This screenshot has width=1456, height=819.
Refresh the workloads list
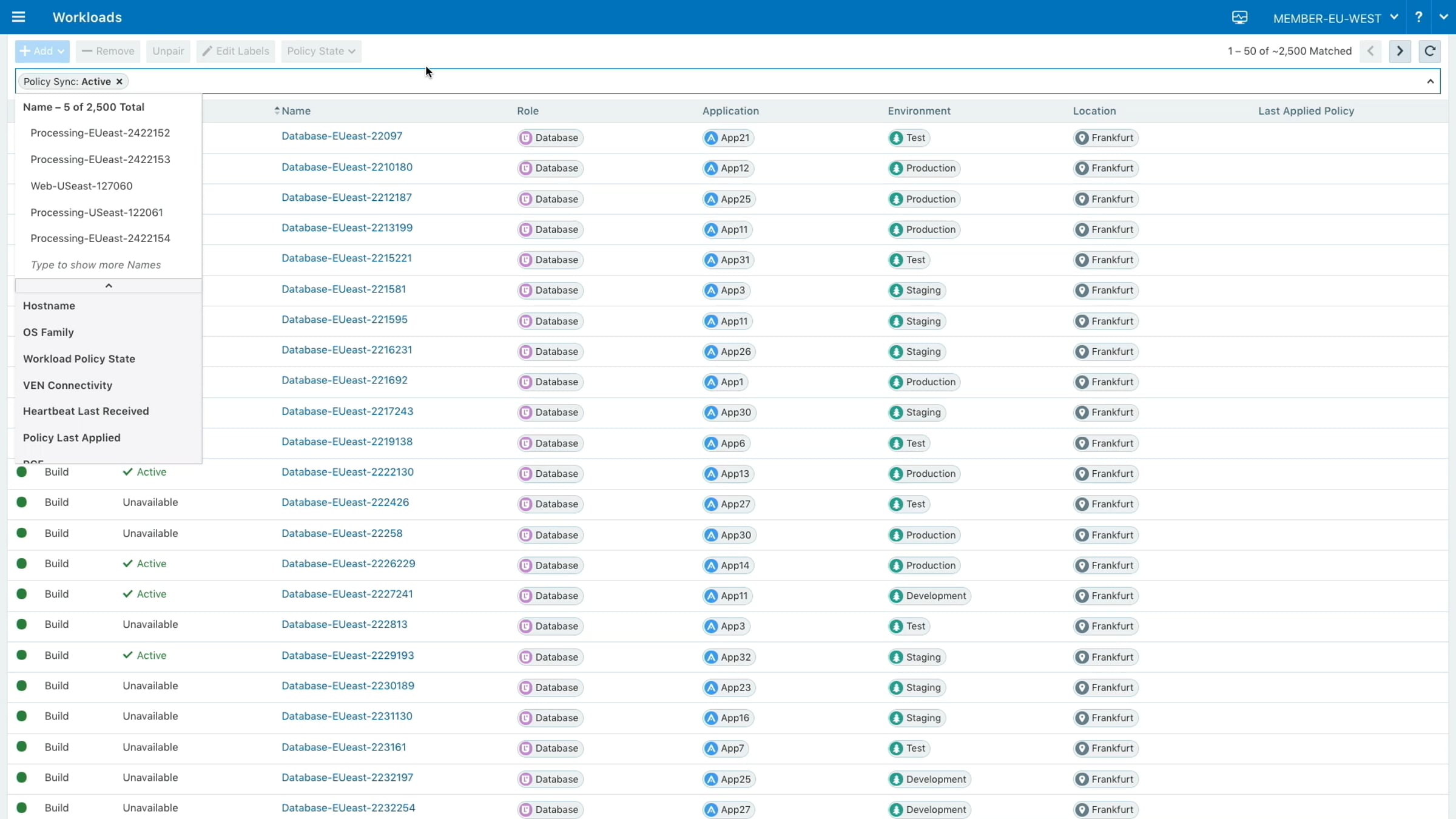click(1429, 51)
